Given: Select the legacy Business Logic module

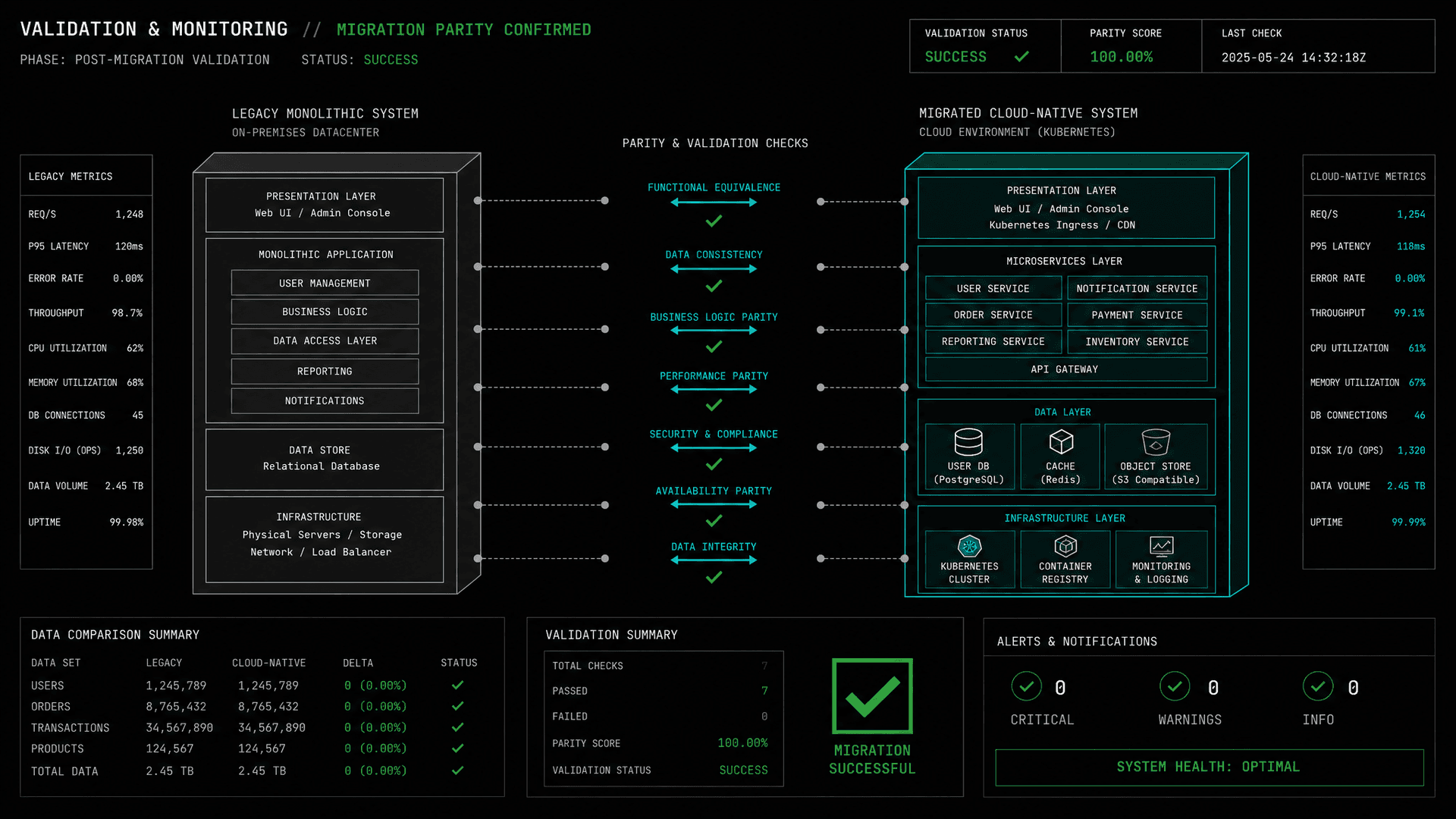Looking at the screenshot, I should click(x=325, y=312).
